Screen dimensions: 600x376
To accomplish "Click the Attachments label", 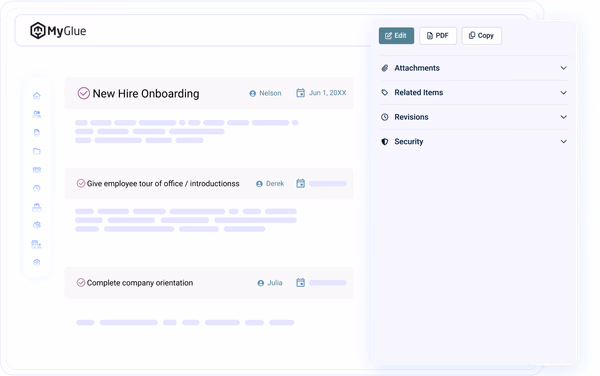I will click(417, 68).
